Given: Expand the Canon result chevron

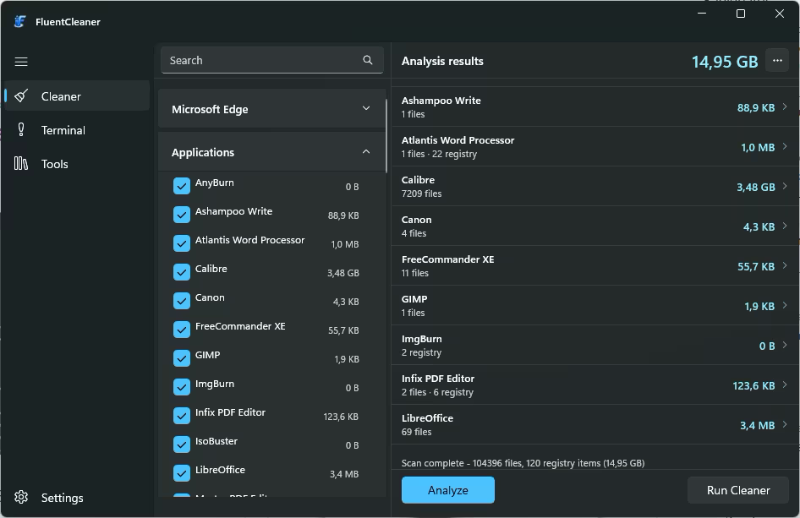Looking at the screenshot, I should pos(785,226).
